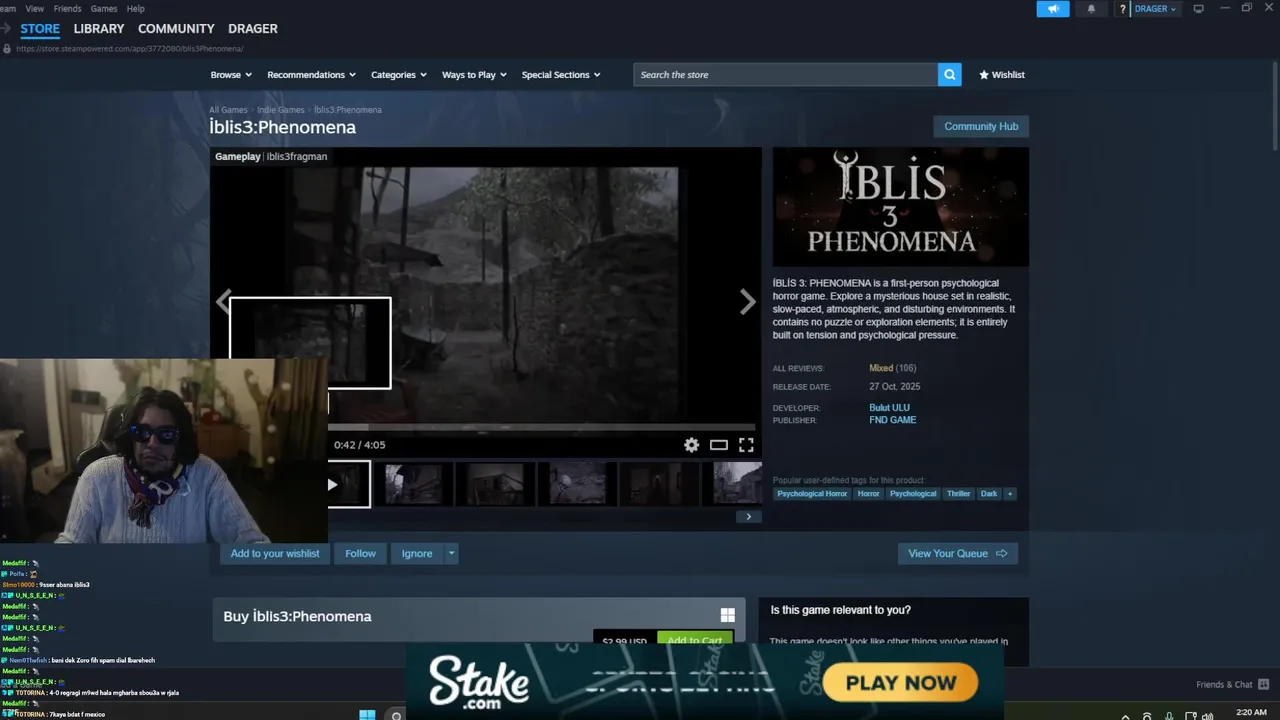Image resolution: width=1280 pixels, height=720 pixels.
Task: Open Steam help question mark
Action: tap(1123, 9)
